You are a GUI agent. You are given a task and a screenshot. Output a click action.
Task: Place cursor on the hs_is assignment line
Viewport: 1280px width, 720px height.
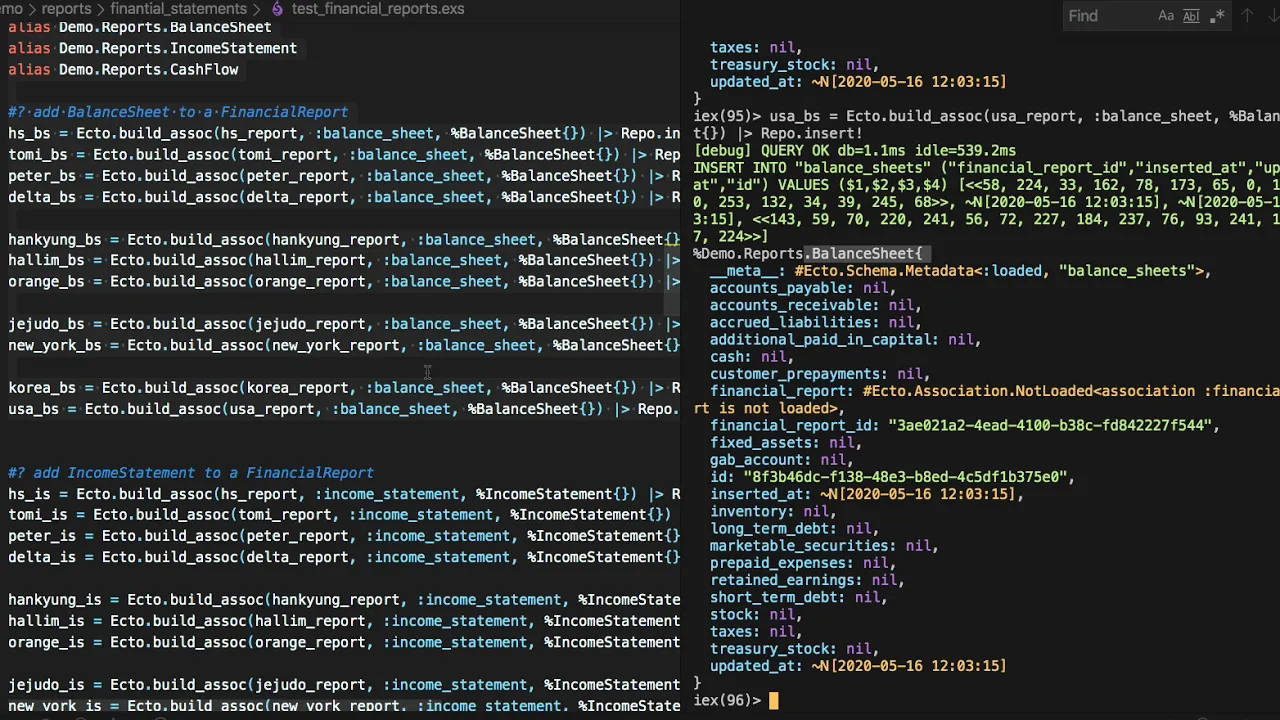coord(344,494)
